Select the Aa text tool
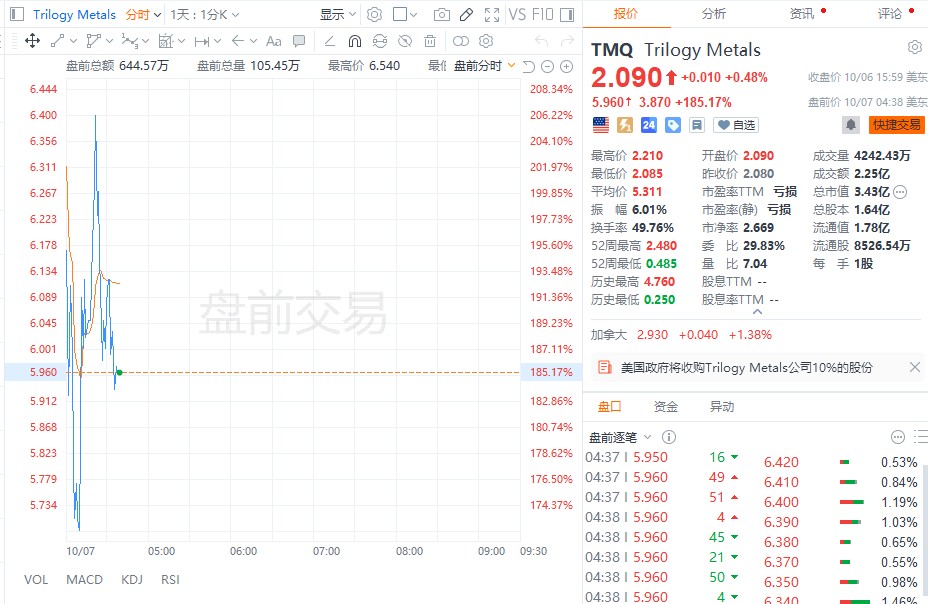928x604 pixels. click(273, 41)
